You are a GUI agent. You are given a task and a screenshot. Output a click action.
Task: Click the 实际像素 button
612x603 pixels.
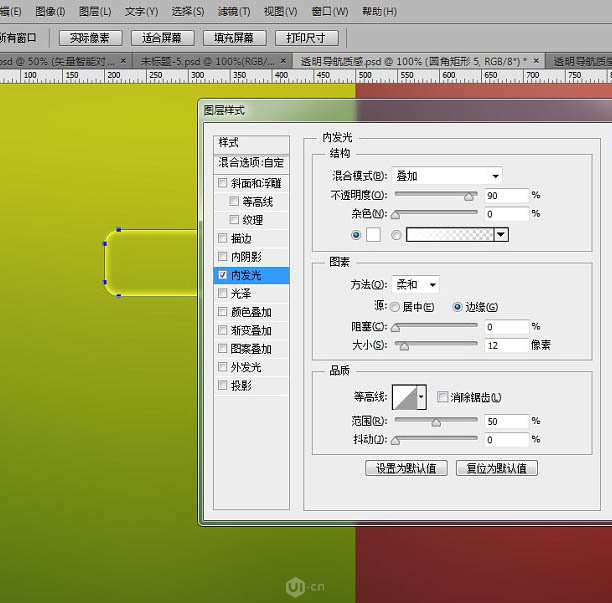click(x=90, y=38)
